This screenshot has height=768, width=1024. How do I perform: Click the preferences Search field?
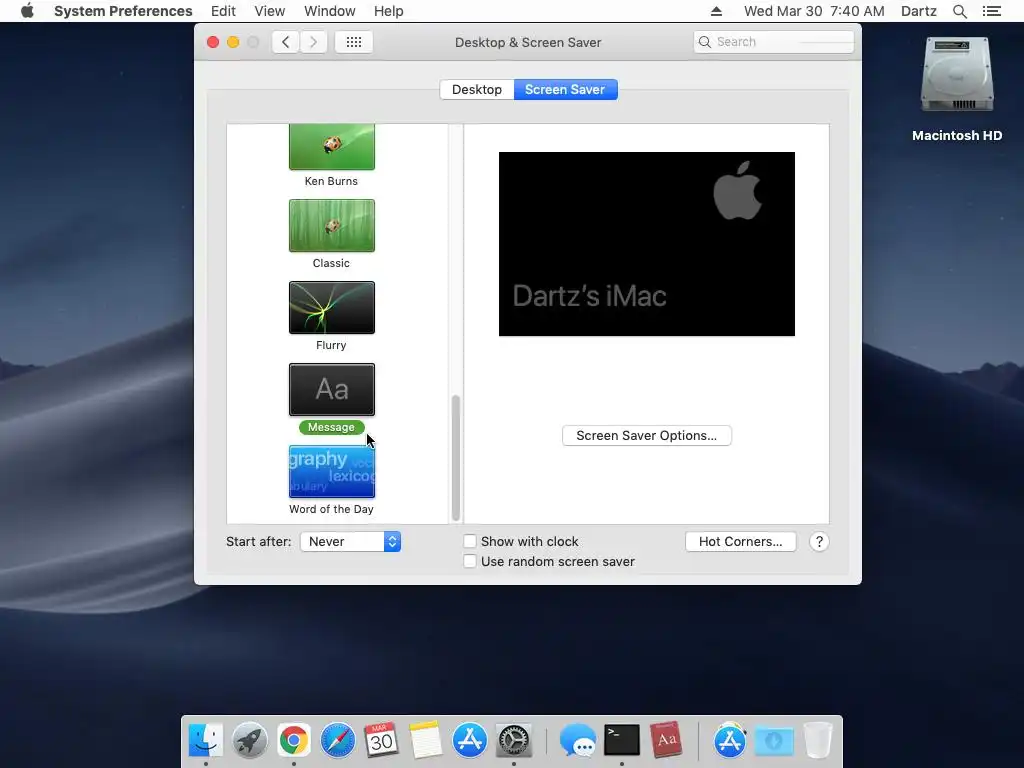[774, 42]
